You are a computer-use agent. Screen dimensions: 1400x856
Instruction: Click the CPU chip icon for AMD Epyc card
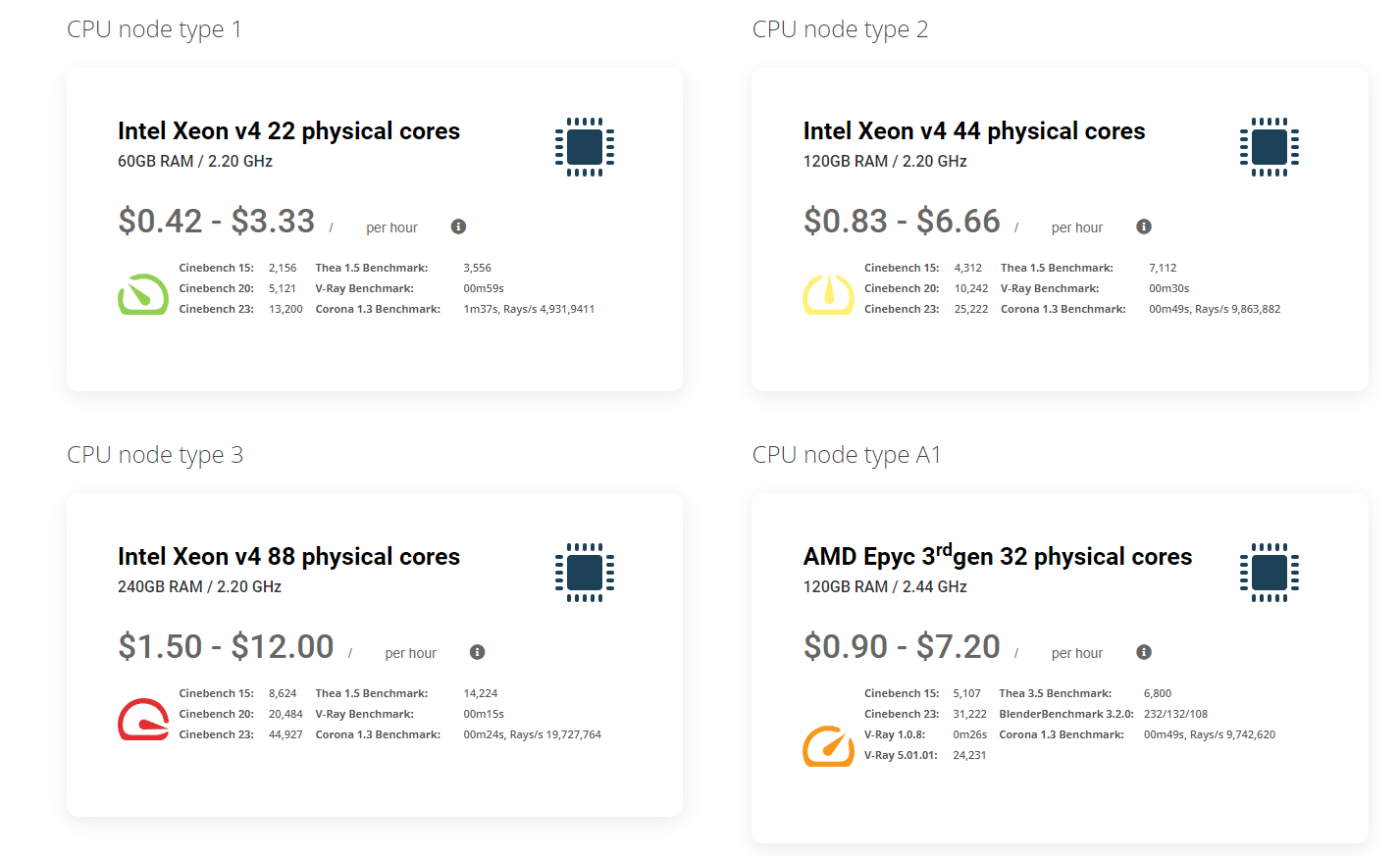tap(1270, 573)
